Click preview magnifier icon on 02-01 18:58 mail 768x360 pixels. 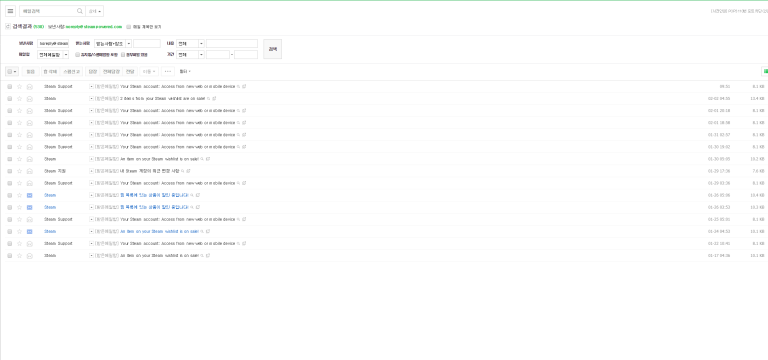click(x=239, y=122)
